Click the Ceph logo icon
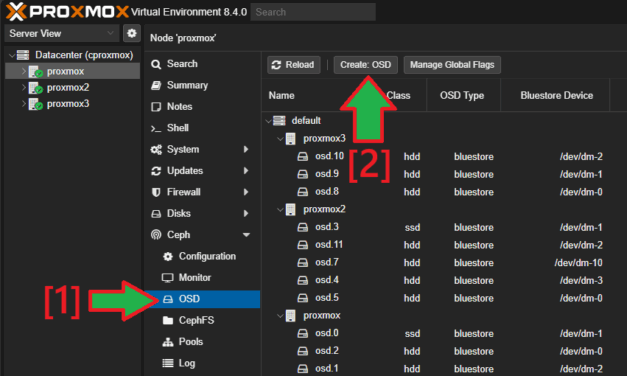627x376 pixels. pos(156,235)
